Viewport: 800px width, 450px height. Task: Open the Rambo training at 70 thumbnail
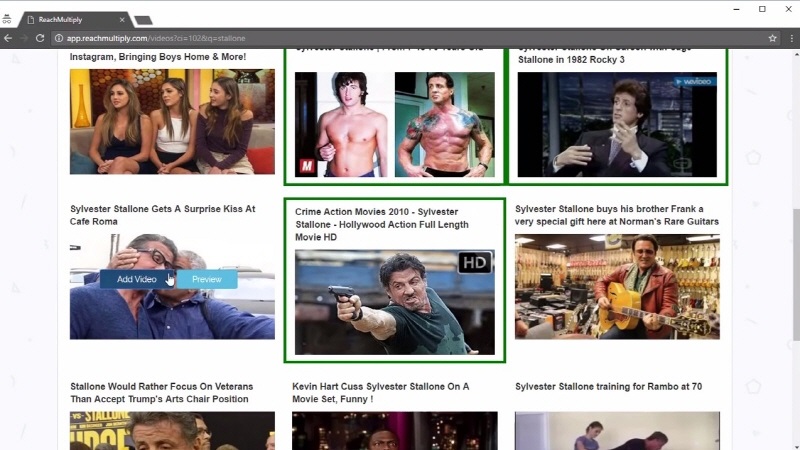[x=617, y=431]
